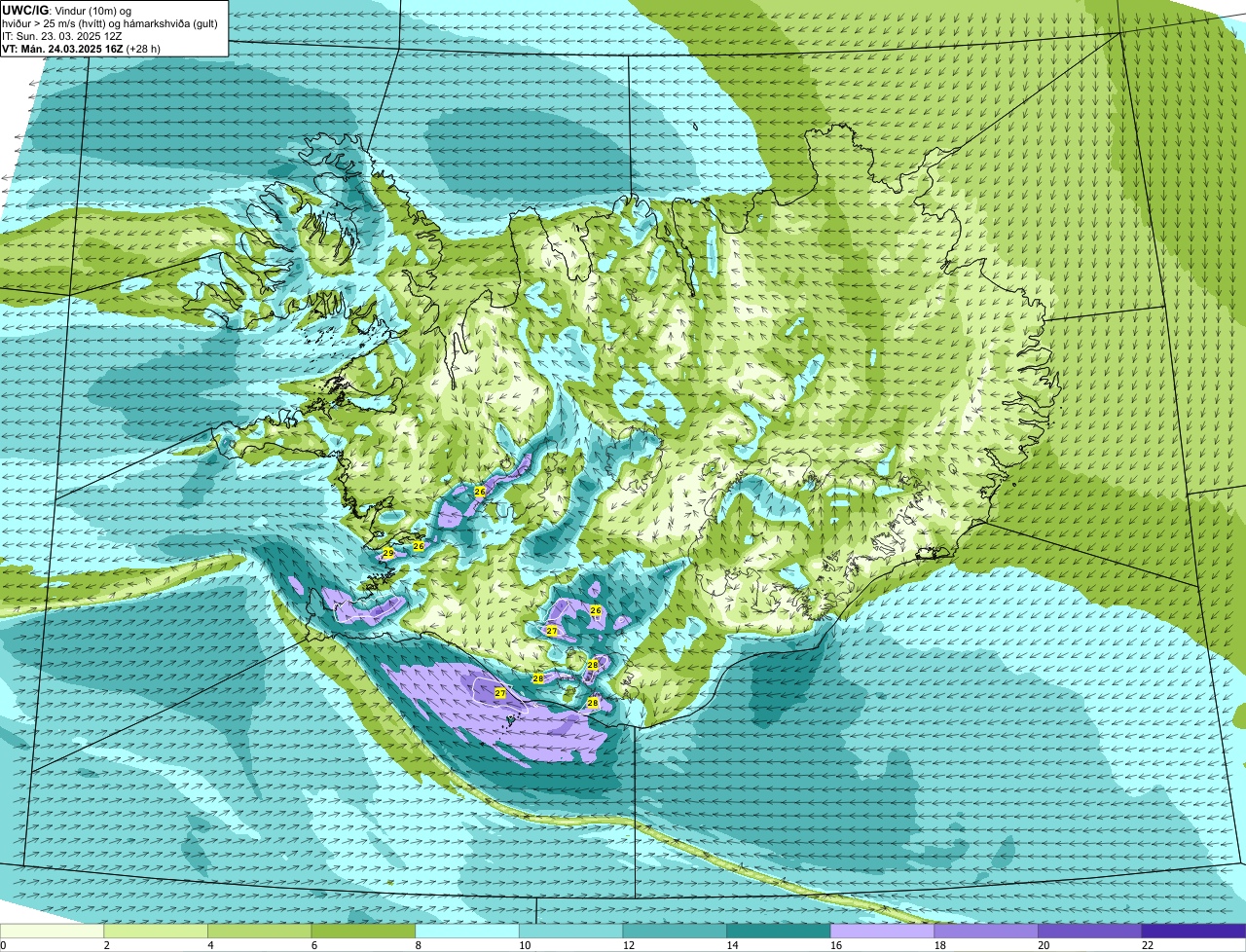Select the 18–20 m/s purple legend swatch
Viewport: 1246px width, 952px height.
coord(985,931)
